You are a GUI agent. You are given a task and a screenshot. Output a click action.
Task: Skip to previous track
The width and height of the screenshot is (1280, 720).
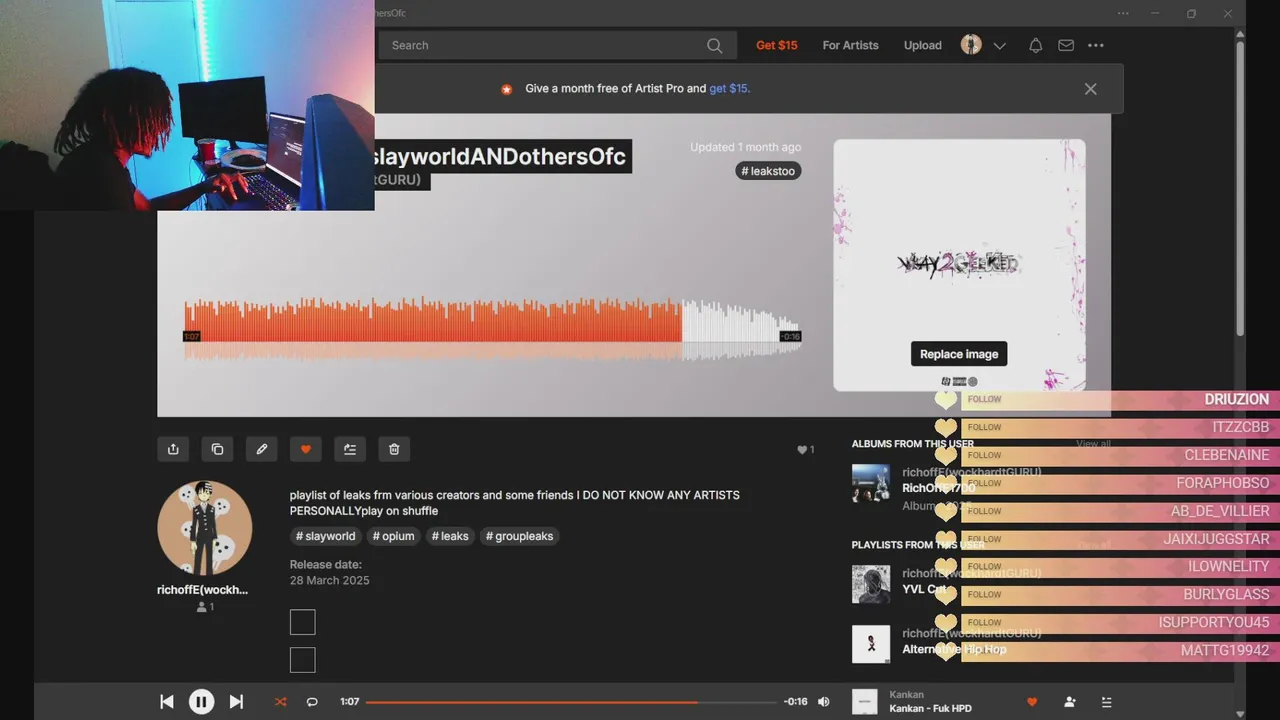tap(167, 702)
